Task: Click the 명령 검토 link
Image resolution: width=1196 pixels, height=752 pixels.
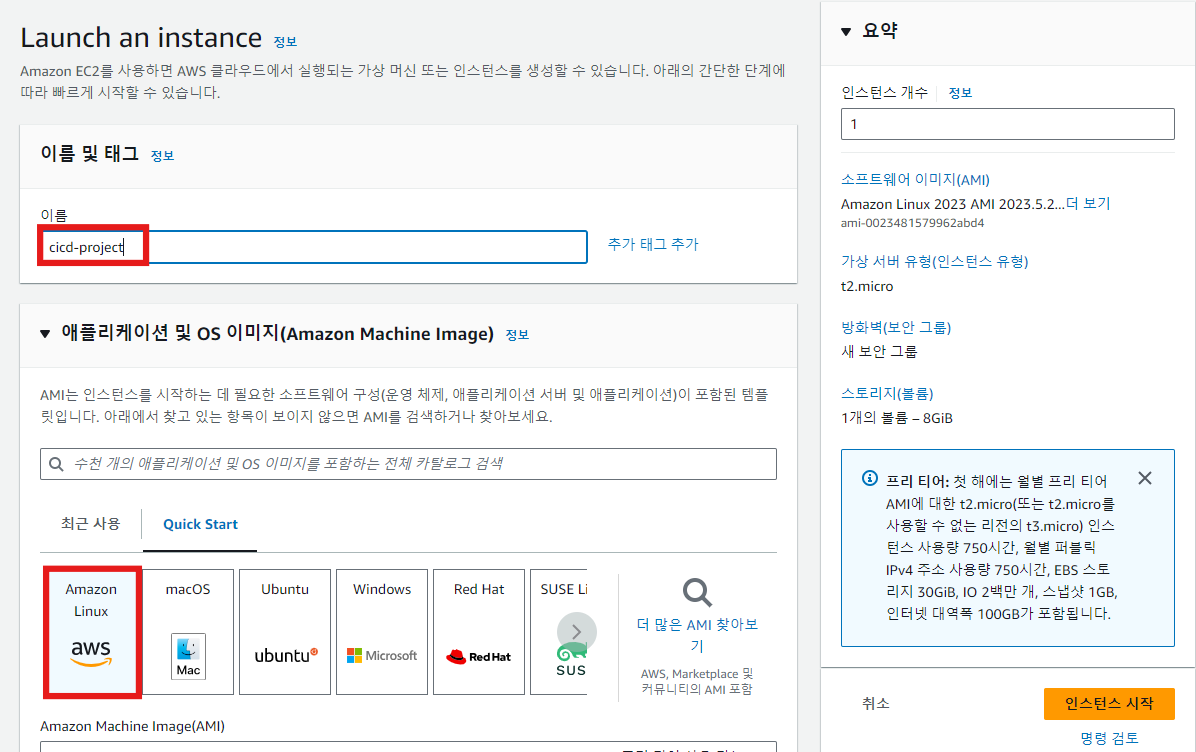Action: (1108, 738)
